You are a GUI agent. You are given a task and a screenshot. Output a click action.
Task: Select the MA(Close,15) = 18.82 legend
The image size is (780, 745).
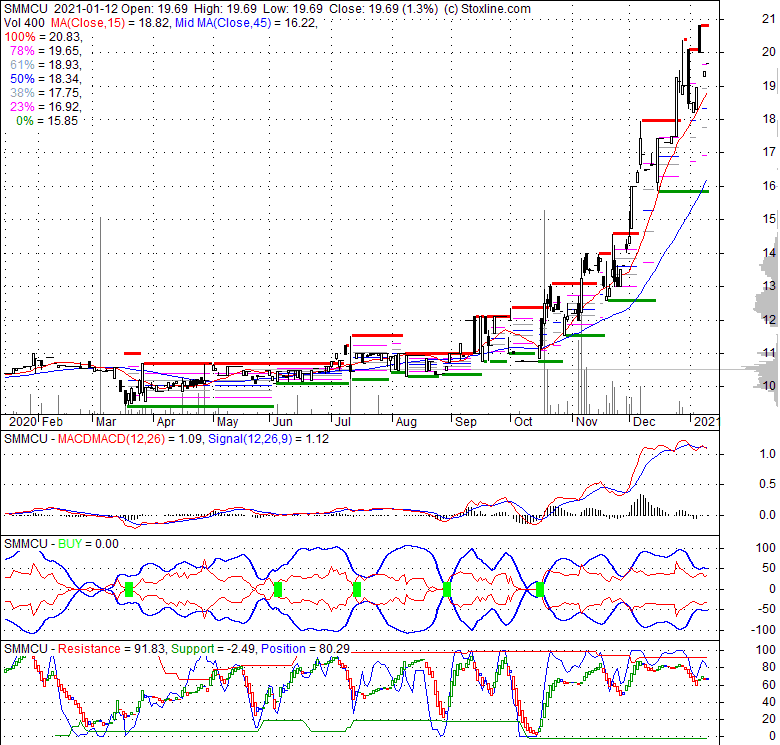click(109, 23)
